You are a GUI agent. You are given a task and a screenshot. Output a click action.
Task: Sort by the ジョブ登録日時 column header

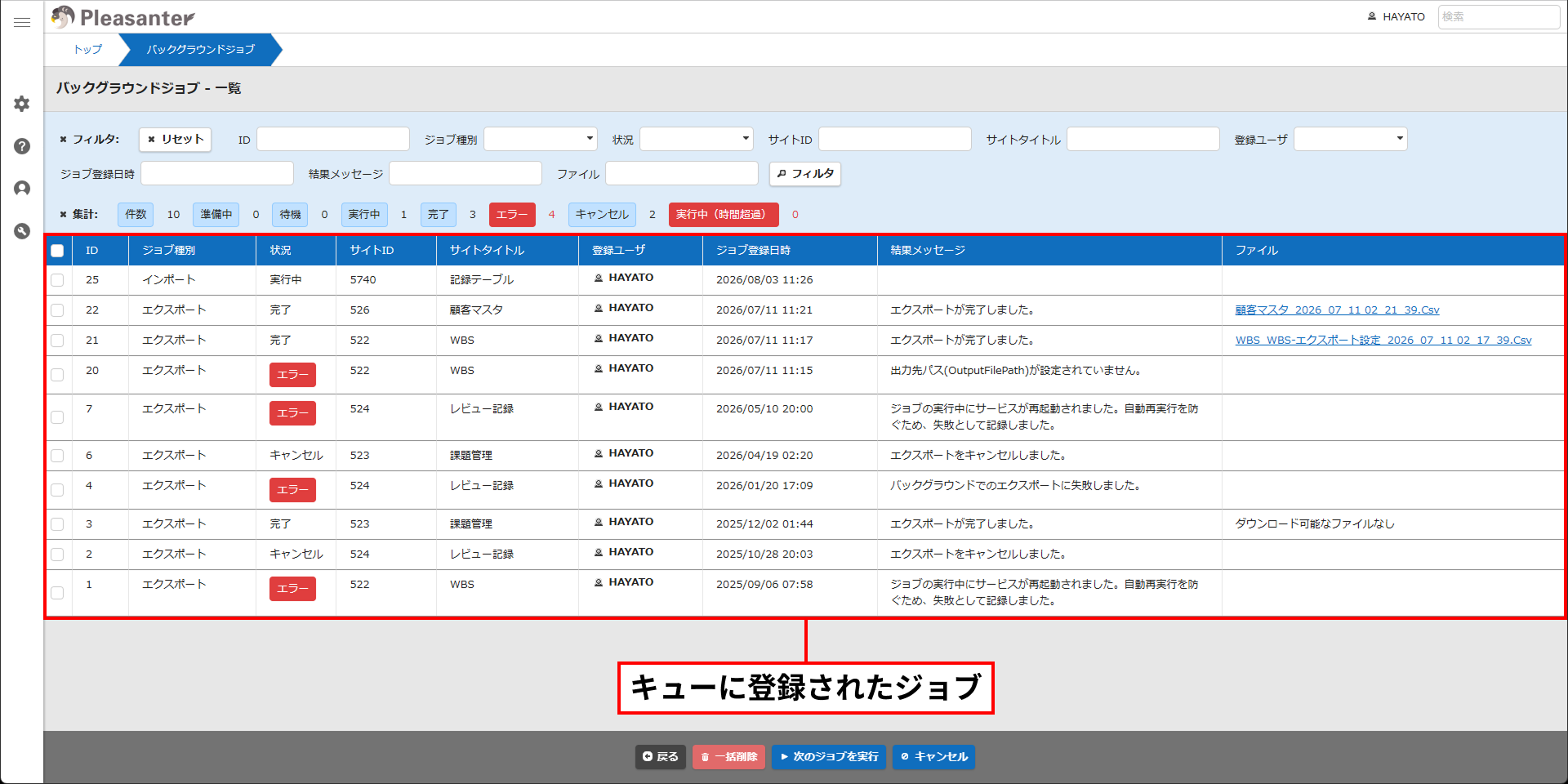pyautogui.click(x=790, y=251)
